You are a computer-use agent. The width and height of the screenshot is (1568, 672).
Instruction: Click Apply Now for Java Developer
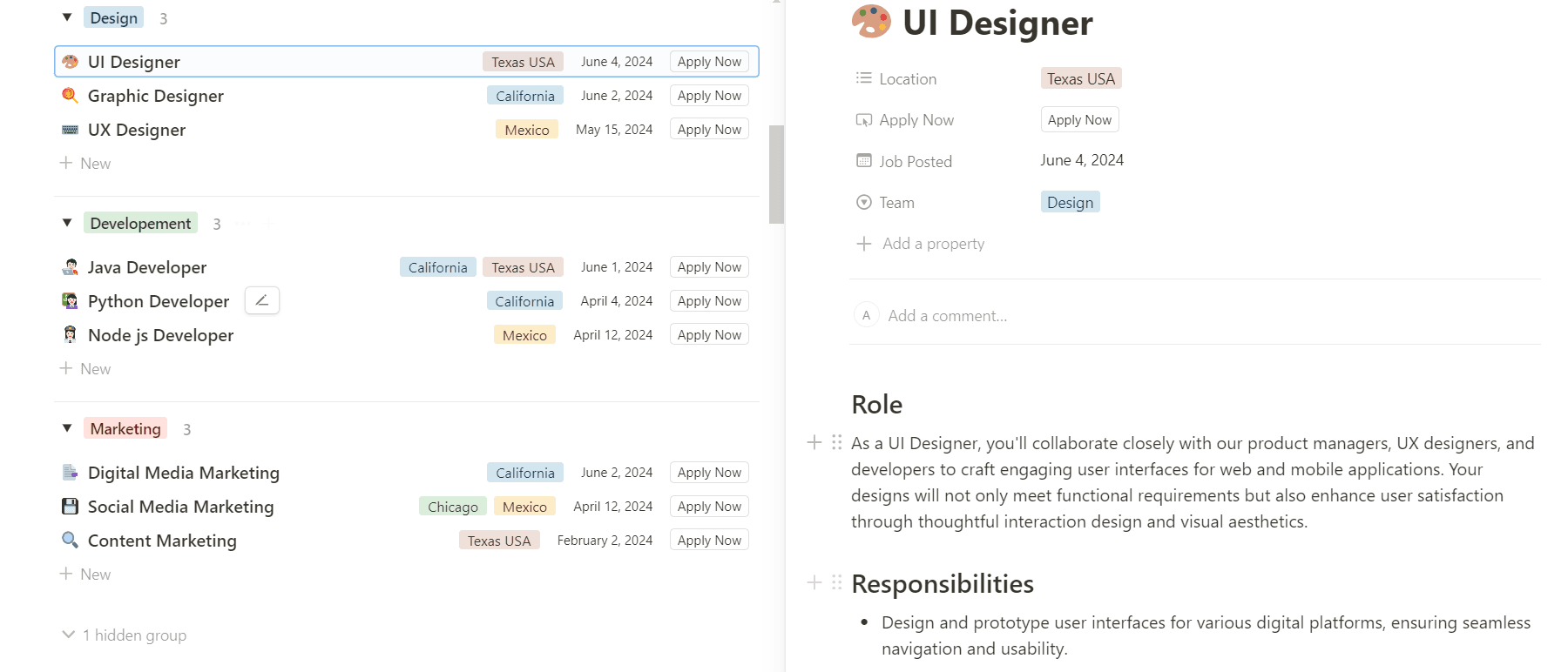[x=709, y=267]
